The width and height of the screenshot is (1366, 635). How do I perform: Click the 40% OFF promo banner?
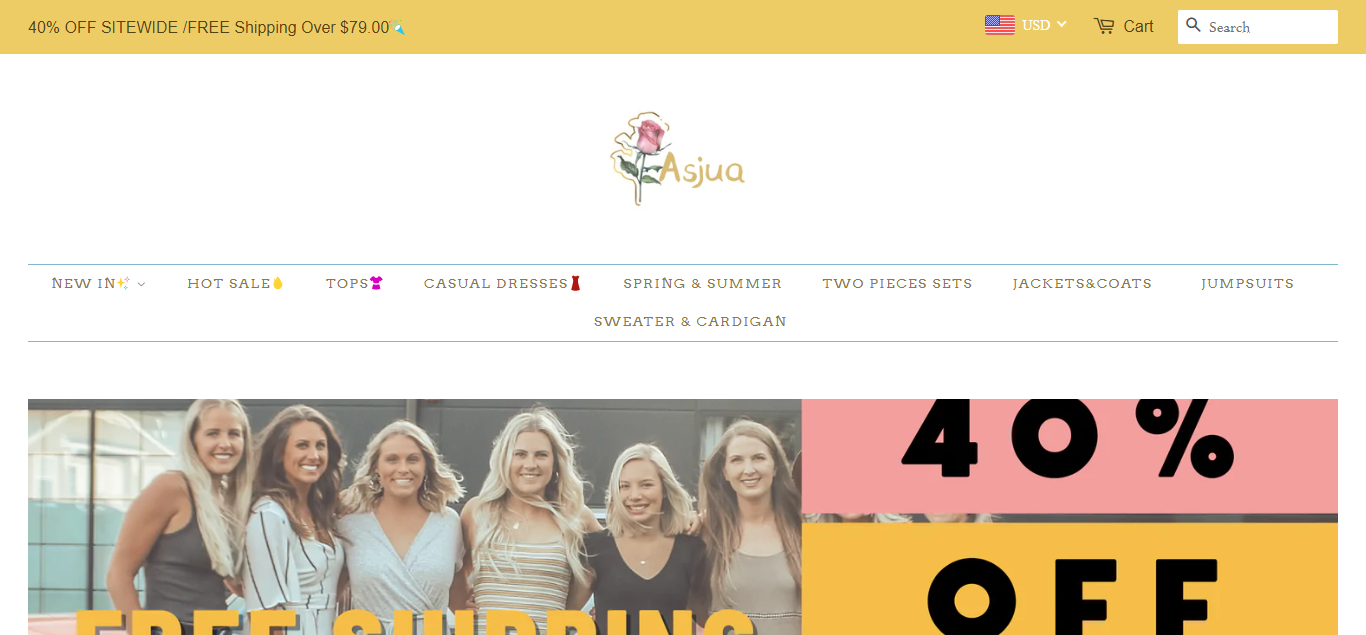coord(1069,517)
